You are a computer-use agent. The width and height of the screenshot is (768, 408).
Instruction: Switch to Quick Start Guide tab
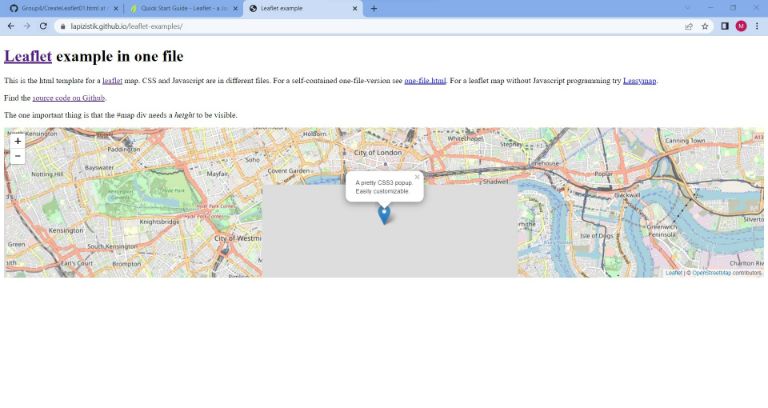(x=180, y=8)
